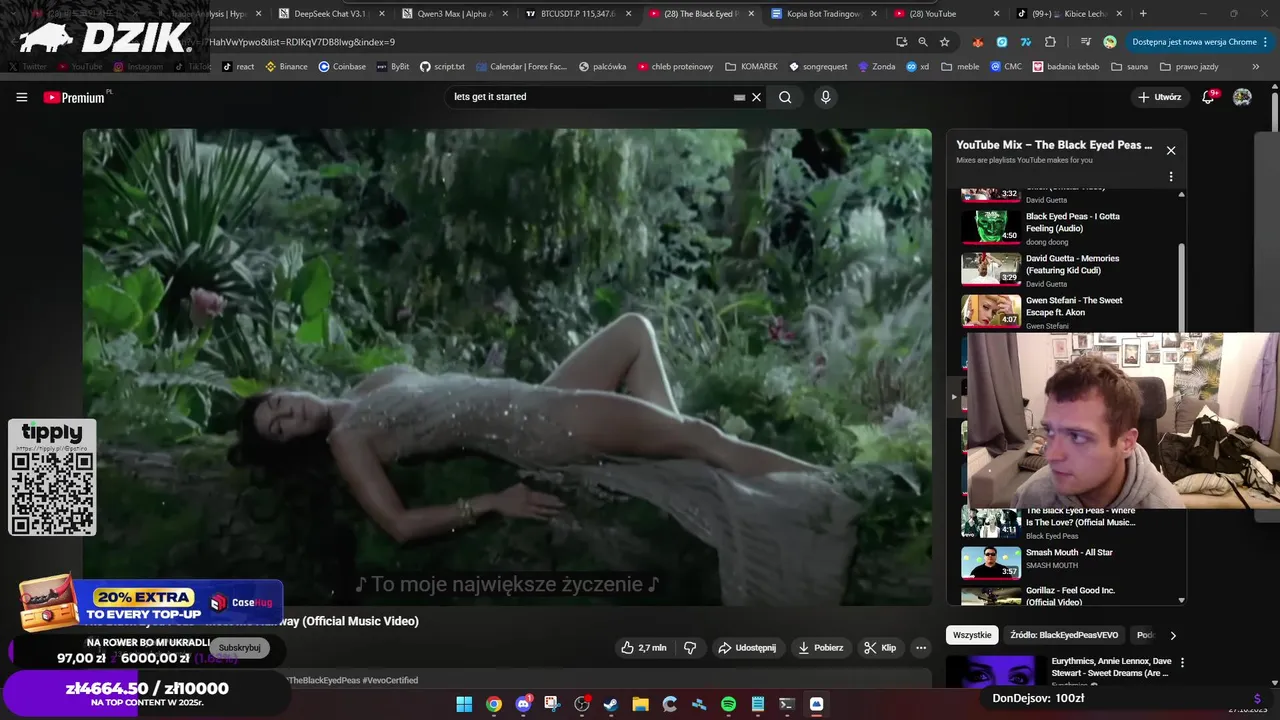Open the terminal from the taskbar
The height and width of the screenshot is (720, 1280).
(787, 704)
